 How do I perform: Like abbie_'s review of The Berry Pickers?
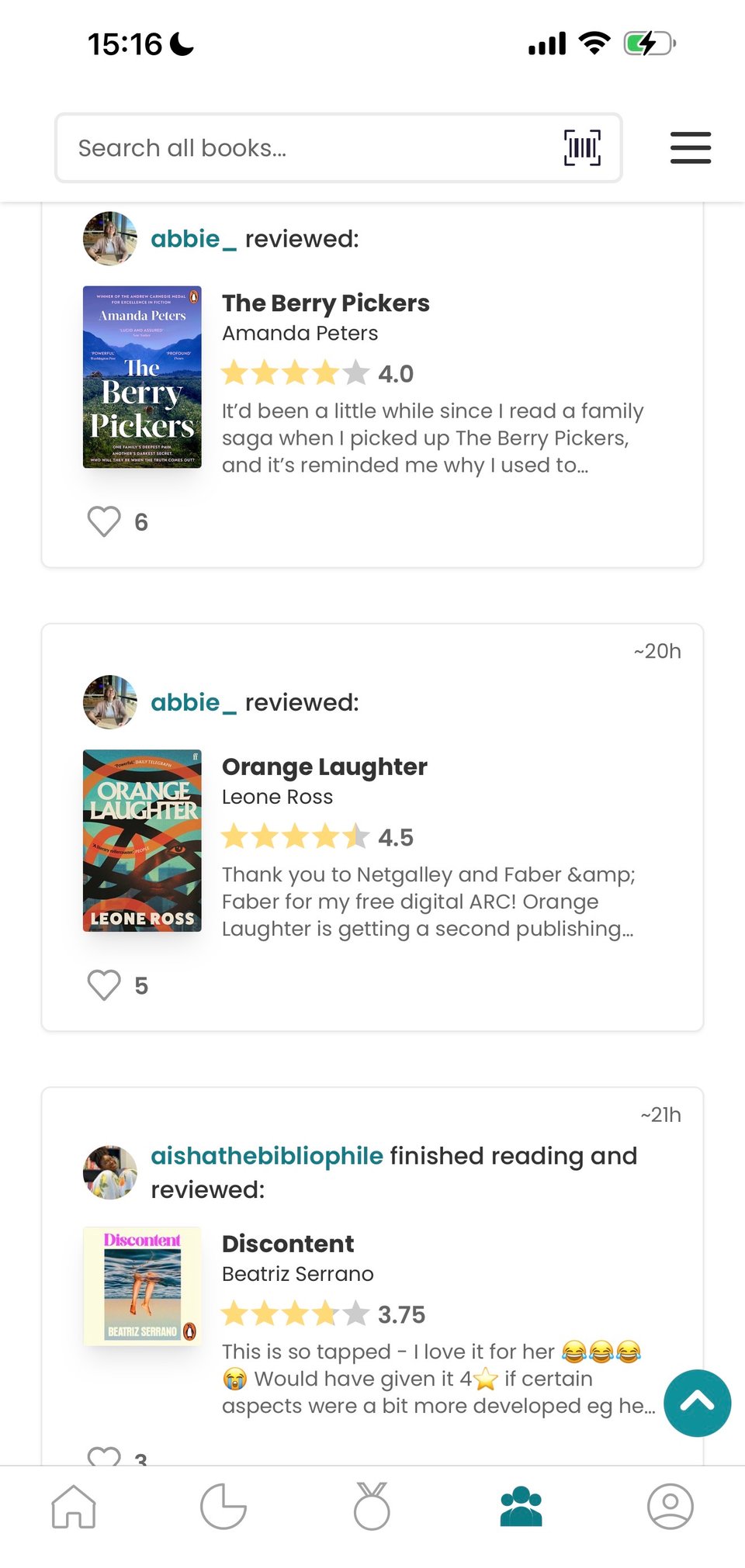(x=102, y=522)
